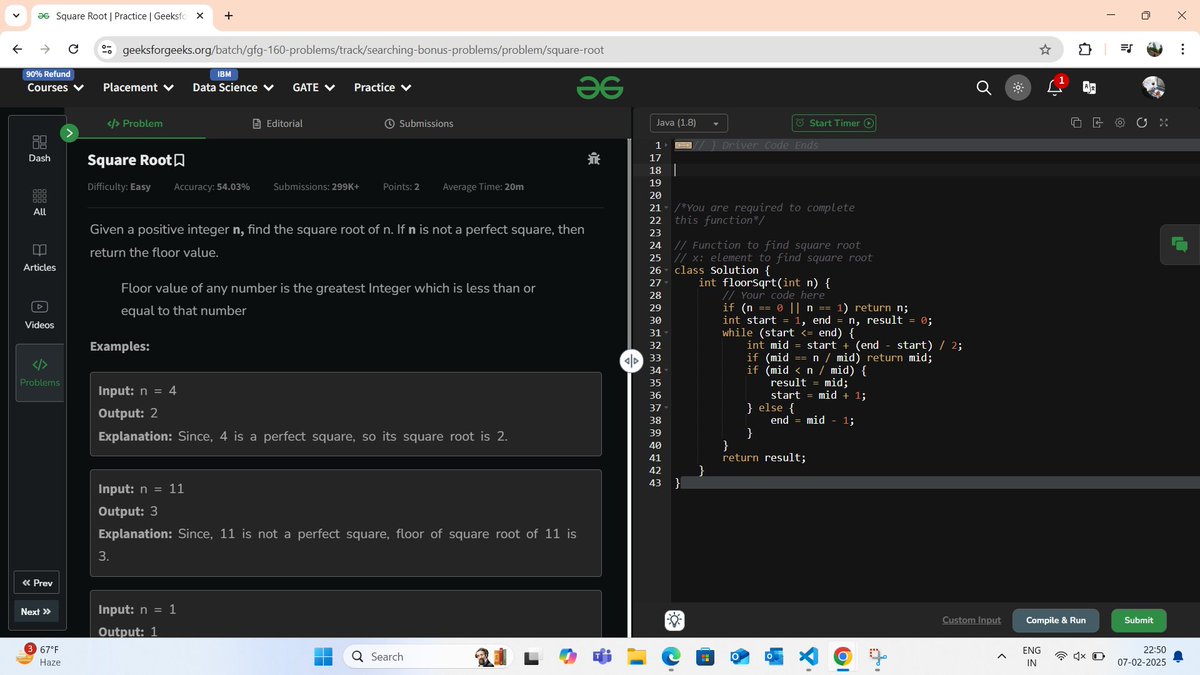Bookmark this page with star icon
This screenshot has height=675, width=1200.
[x=1045, y=50]
